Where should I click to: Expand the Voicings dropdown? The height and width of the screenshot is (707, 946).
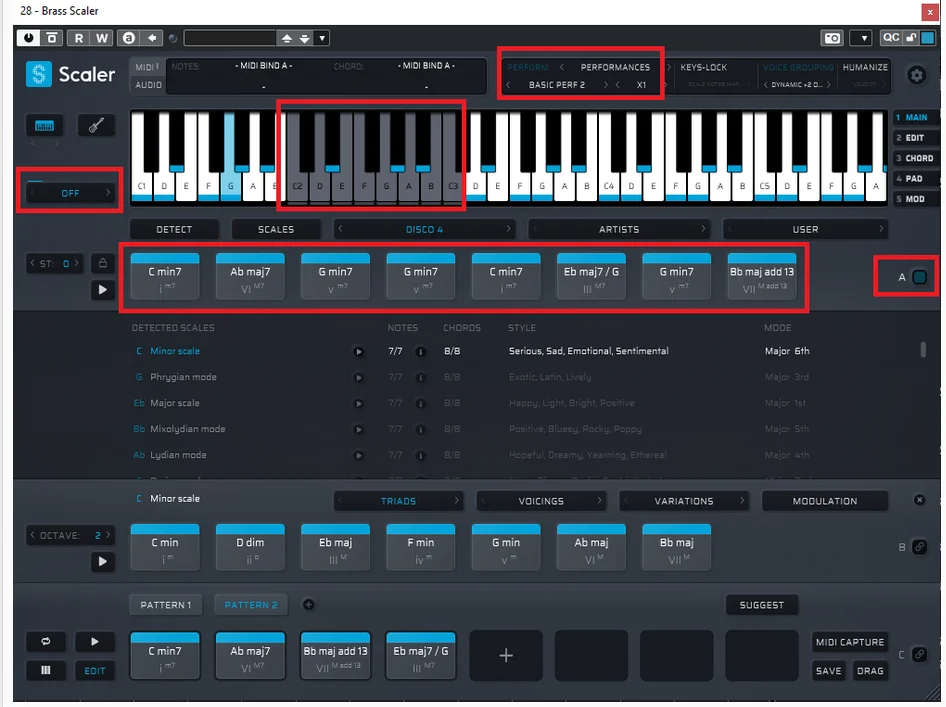click(x=541, y=501)
